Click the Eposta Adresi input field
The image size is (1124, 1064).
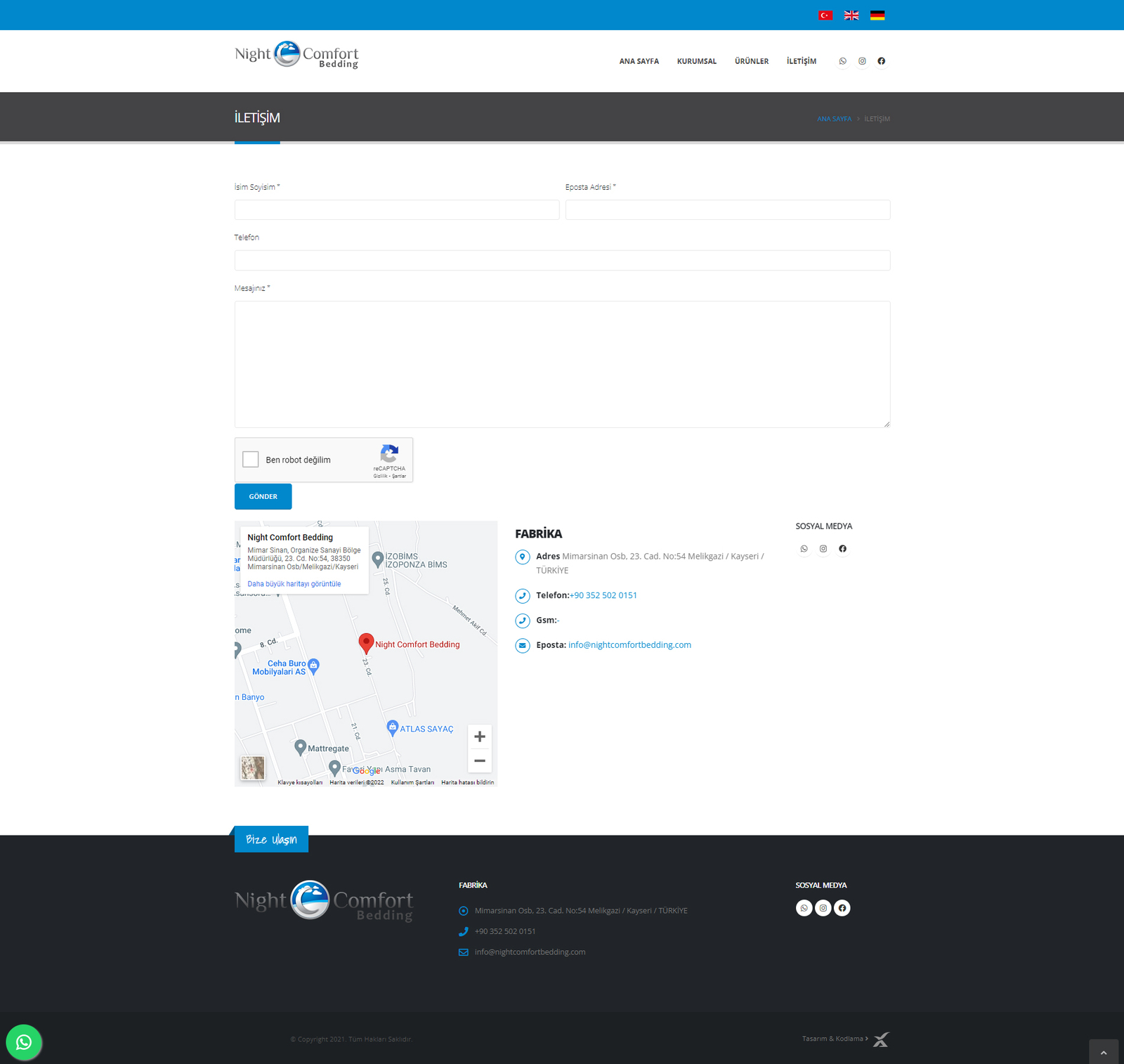click(728, 210)
